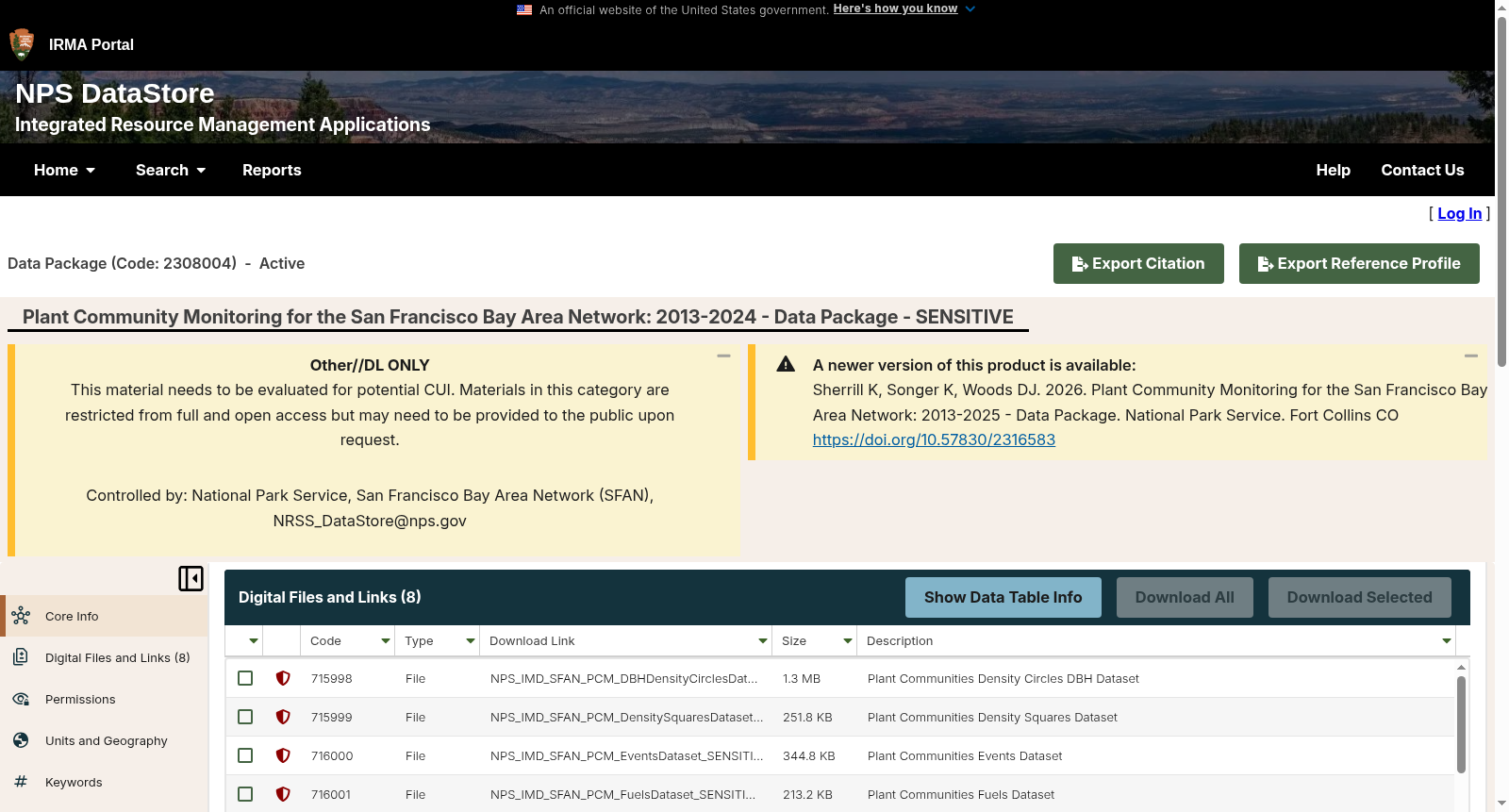Click the Digital Files and Links sidebar icon
Screen dimensions: 1509x812
coord(21,657)
